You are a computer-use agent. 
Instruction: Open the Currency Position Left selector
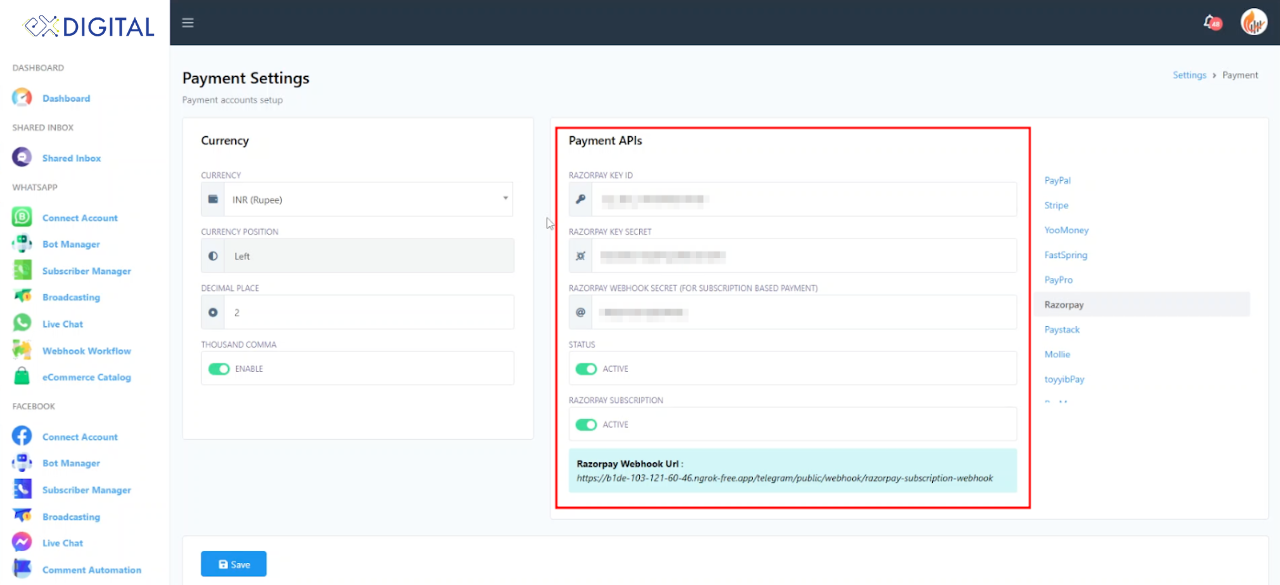point(369,256)
